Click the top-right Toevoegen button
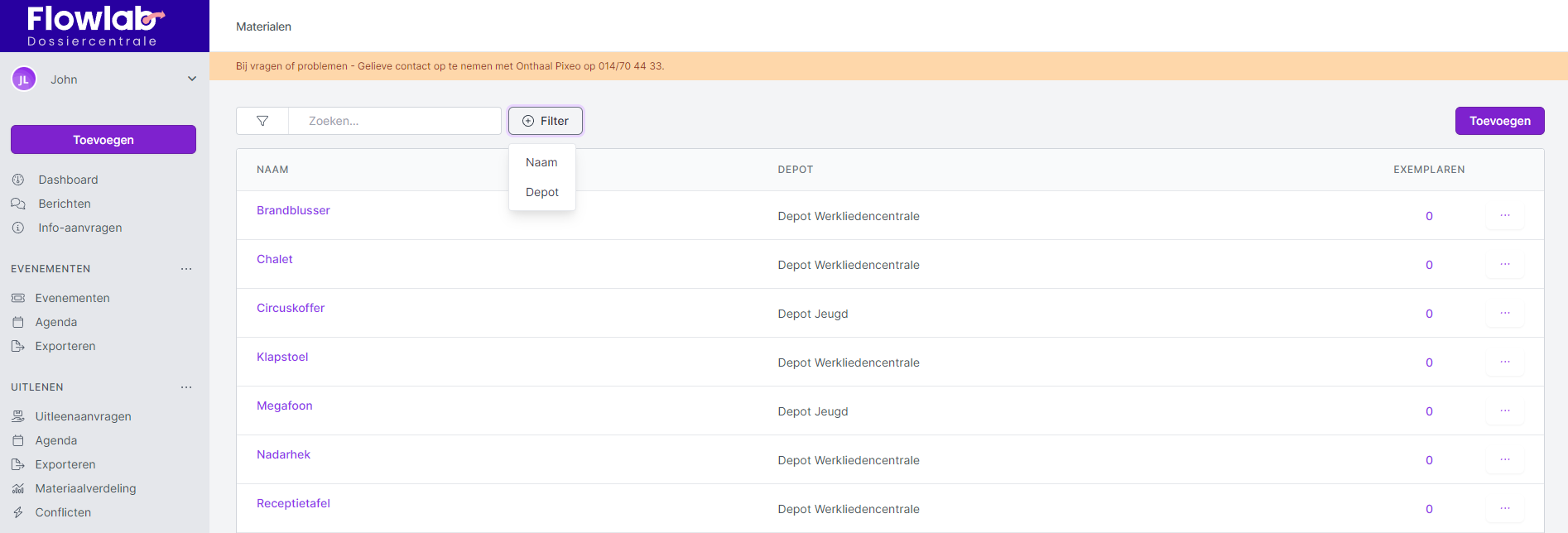This screenshot has height=533, width=1568. (1499, 121)
